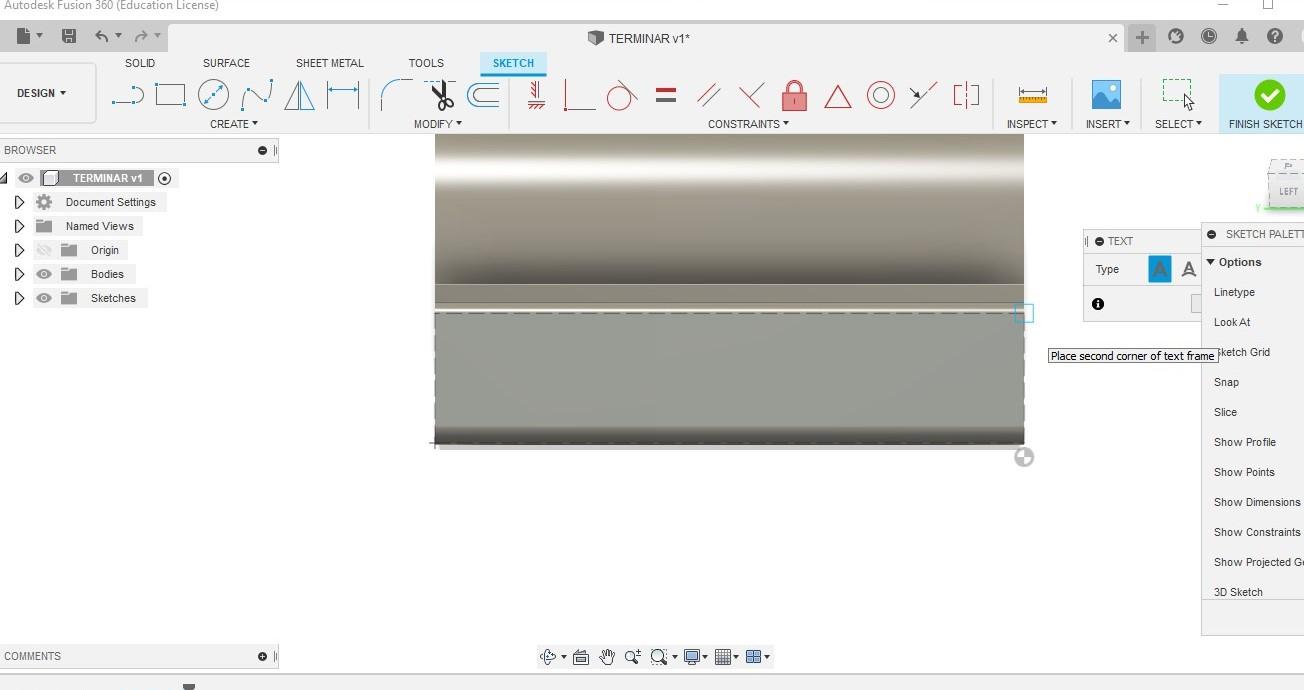Toggle visibility of TERMINAR v1 component
The height and width of the screenshot is (690, 1304).
point(26,178)
